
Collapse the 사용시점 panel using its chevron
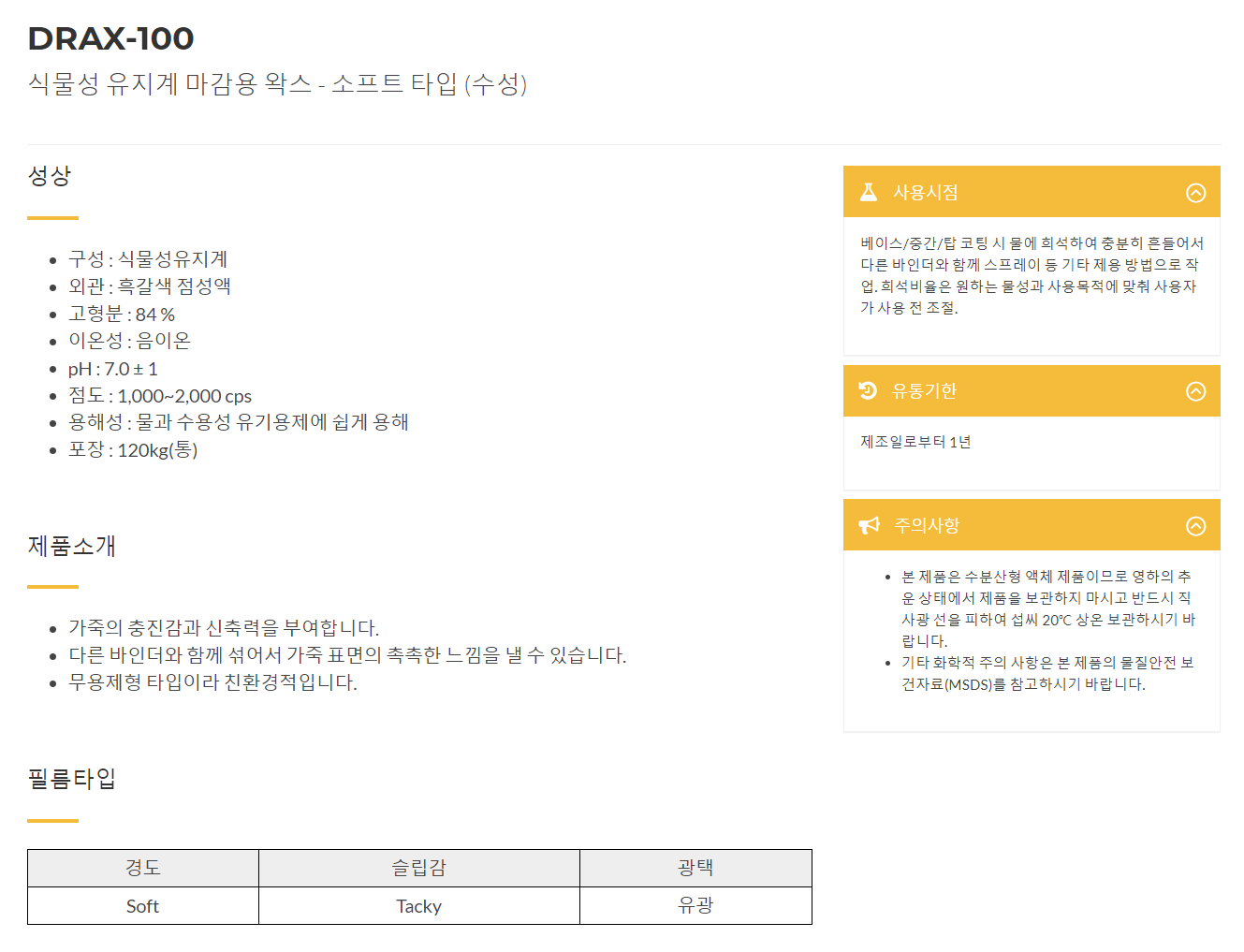(1195, 193)
